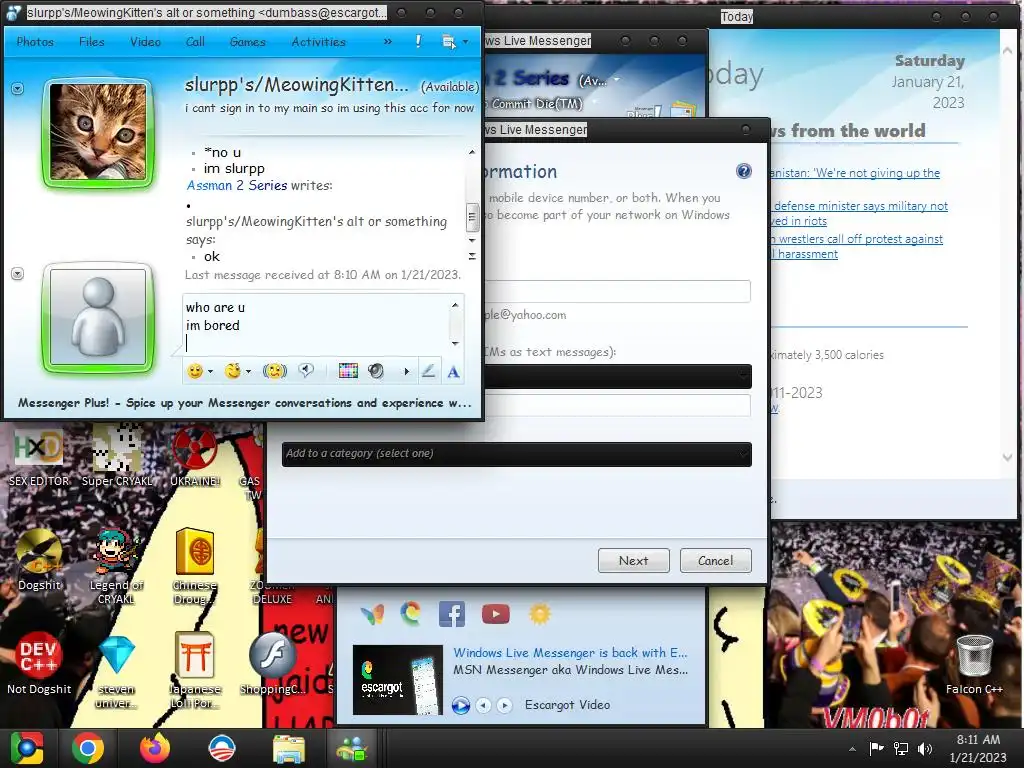Open the Not Dogshit Dev C++ shortcut
The image size is (1024, 768).
39,664
